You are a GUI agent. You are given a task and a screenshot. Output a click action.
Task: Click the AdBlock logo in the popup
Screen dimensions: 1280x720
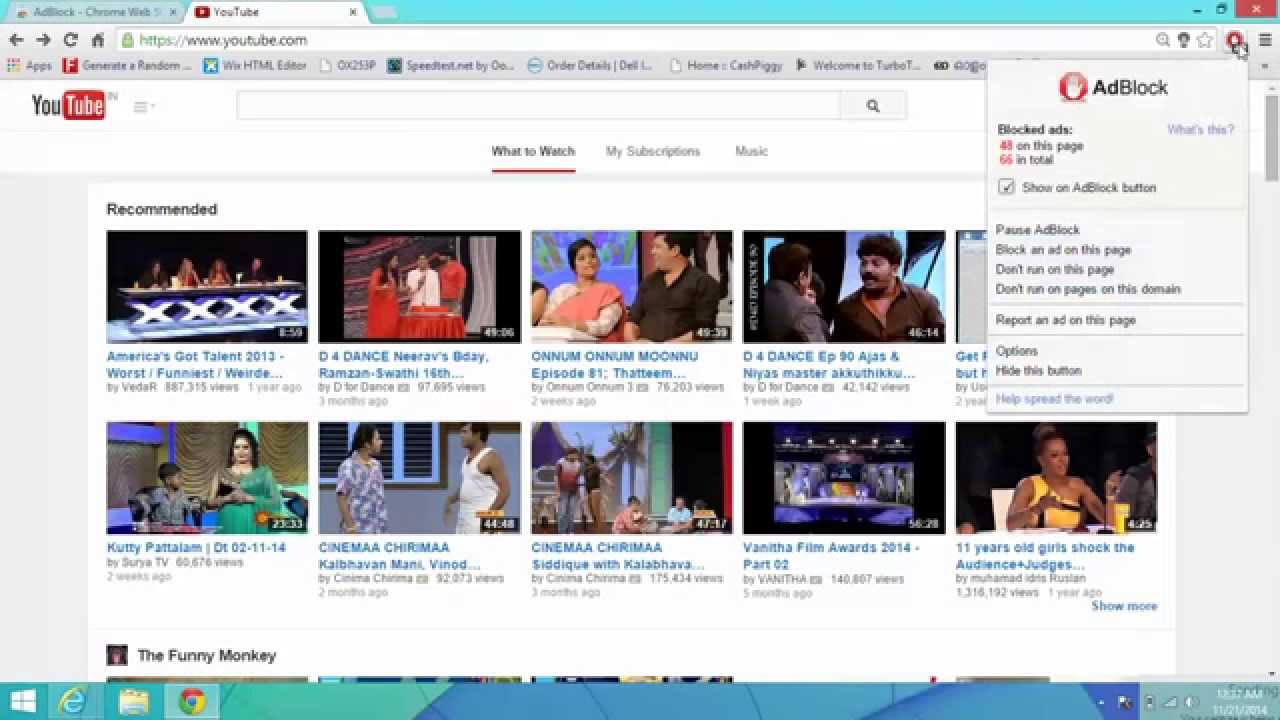coord(1113,87)
